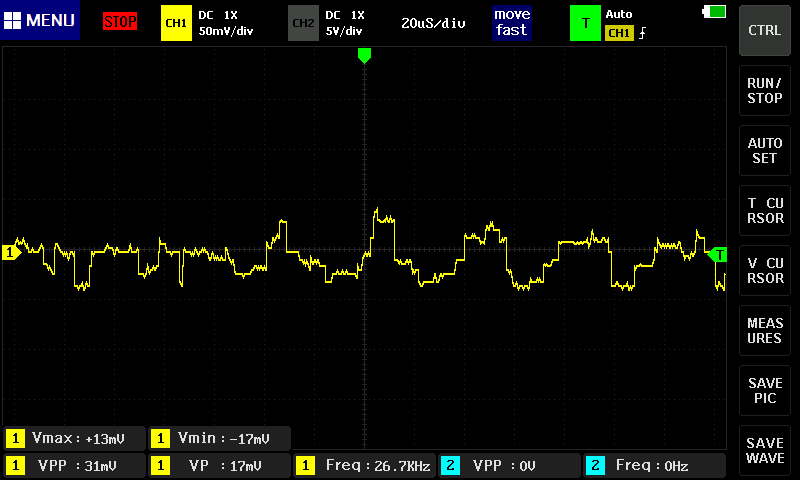Tap the VP 17mV measurement
The height and width of the screenshot is (480, 800).
219,465
